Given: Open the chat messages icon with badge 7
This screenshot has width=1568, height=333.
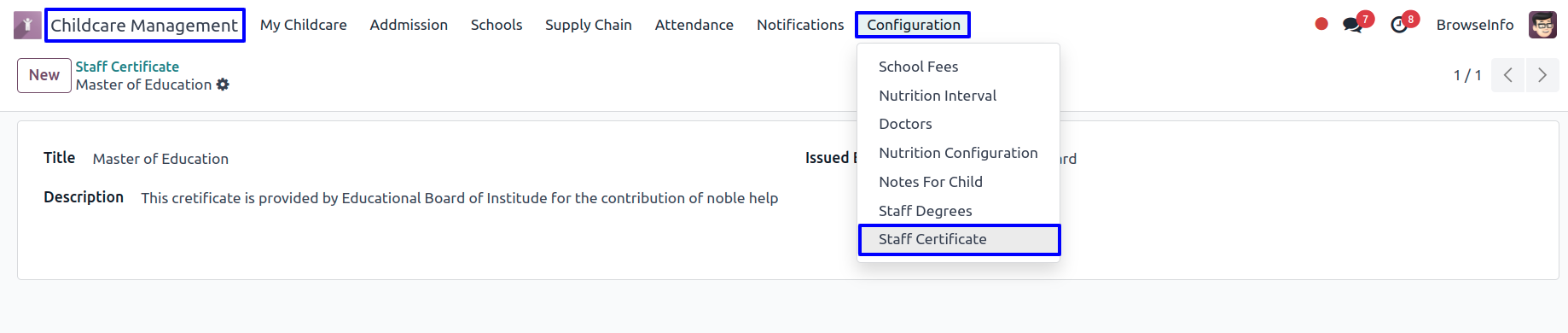Looking at the screenshot, I should click(x=1353, y=25).
